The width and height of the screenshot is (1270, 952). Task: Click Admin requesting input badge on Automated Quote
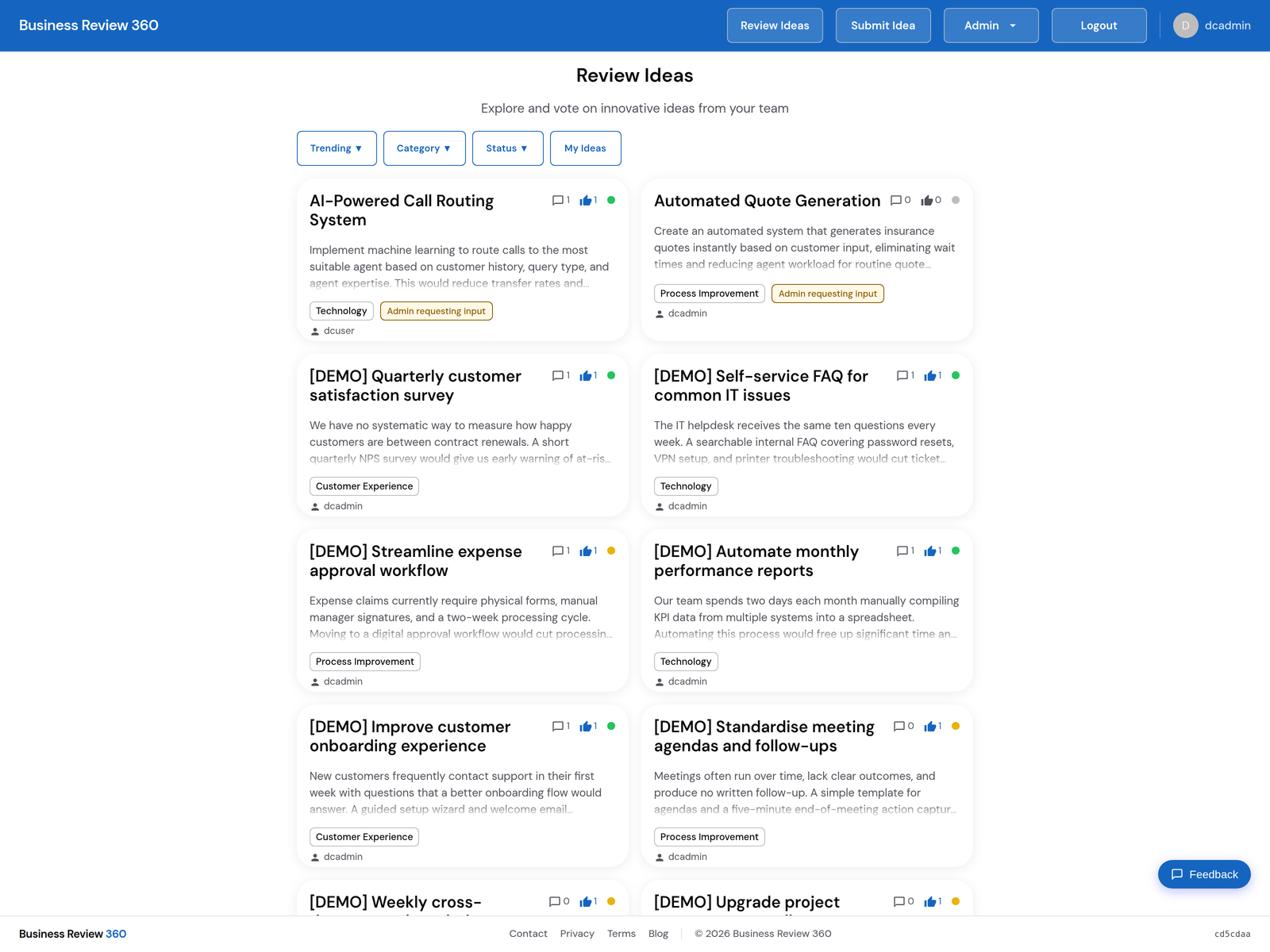828,294
